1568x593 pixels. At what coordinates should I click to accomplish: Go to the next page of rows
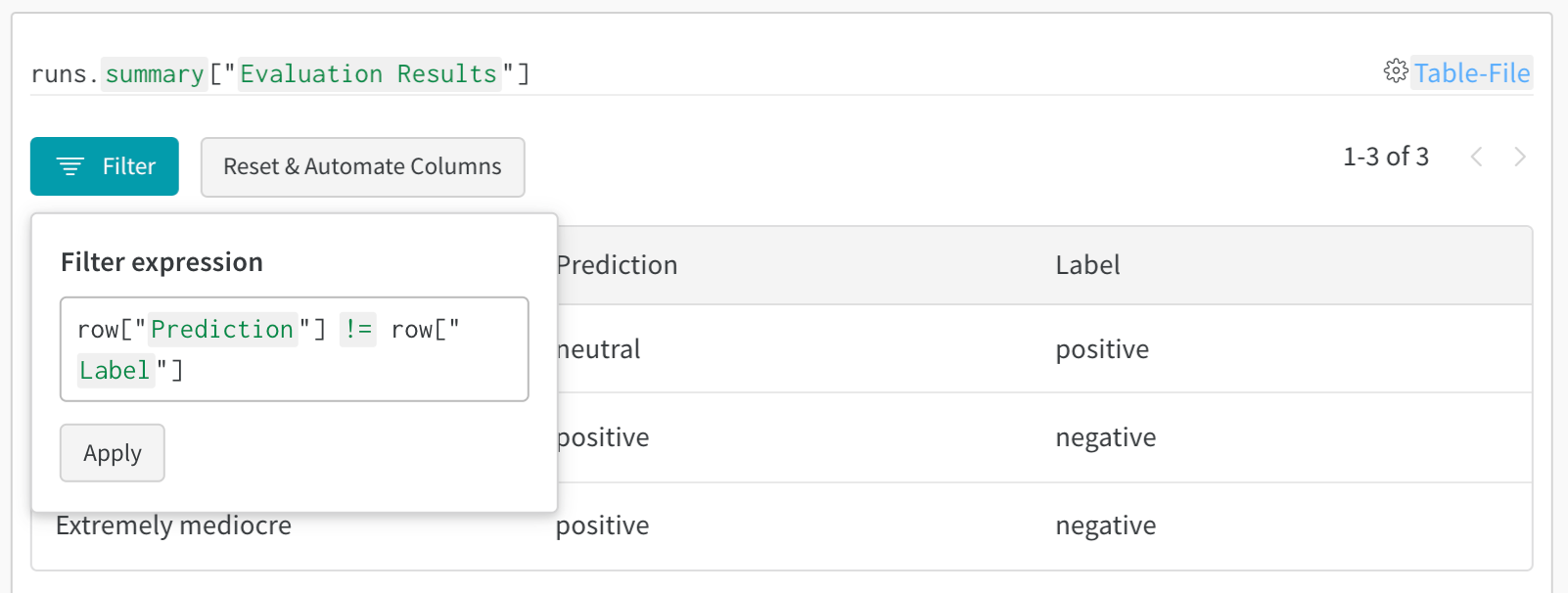click(x=1518, y=156)
